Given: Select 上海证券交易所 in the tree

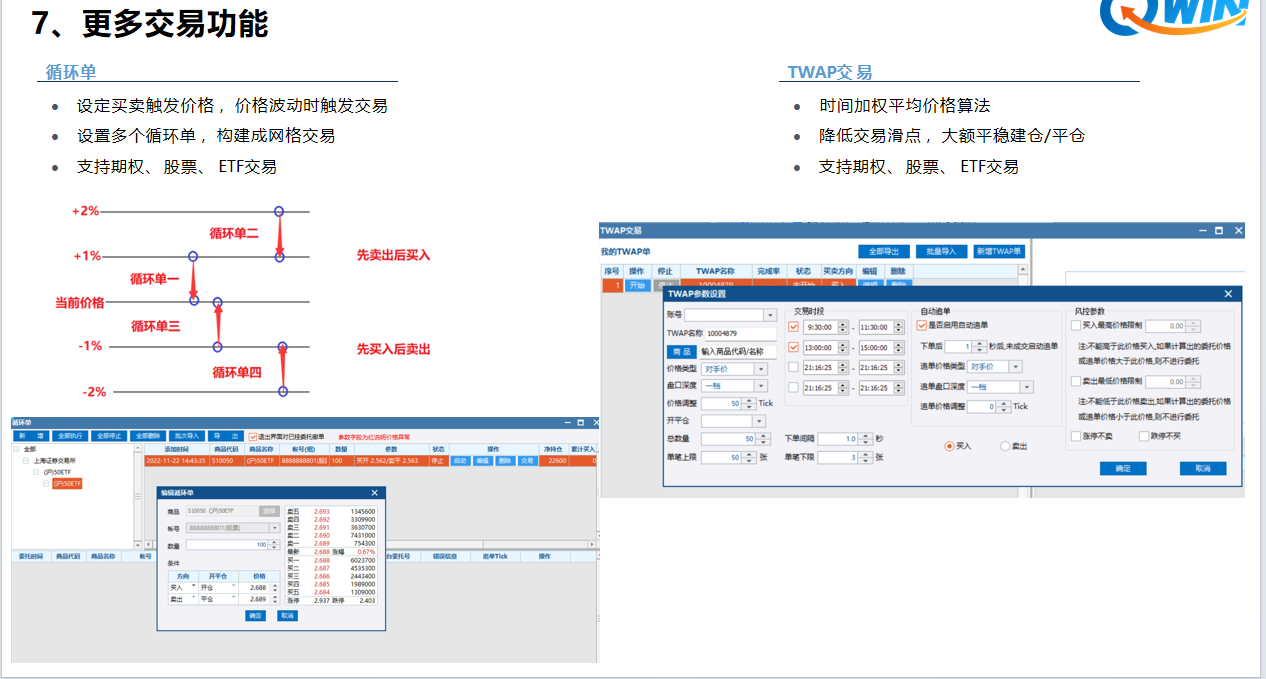Looking at the screenshot, I should coord(55,462).
